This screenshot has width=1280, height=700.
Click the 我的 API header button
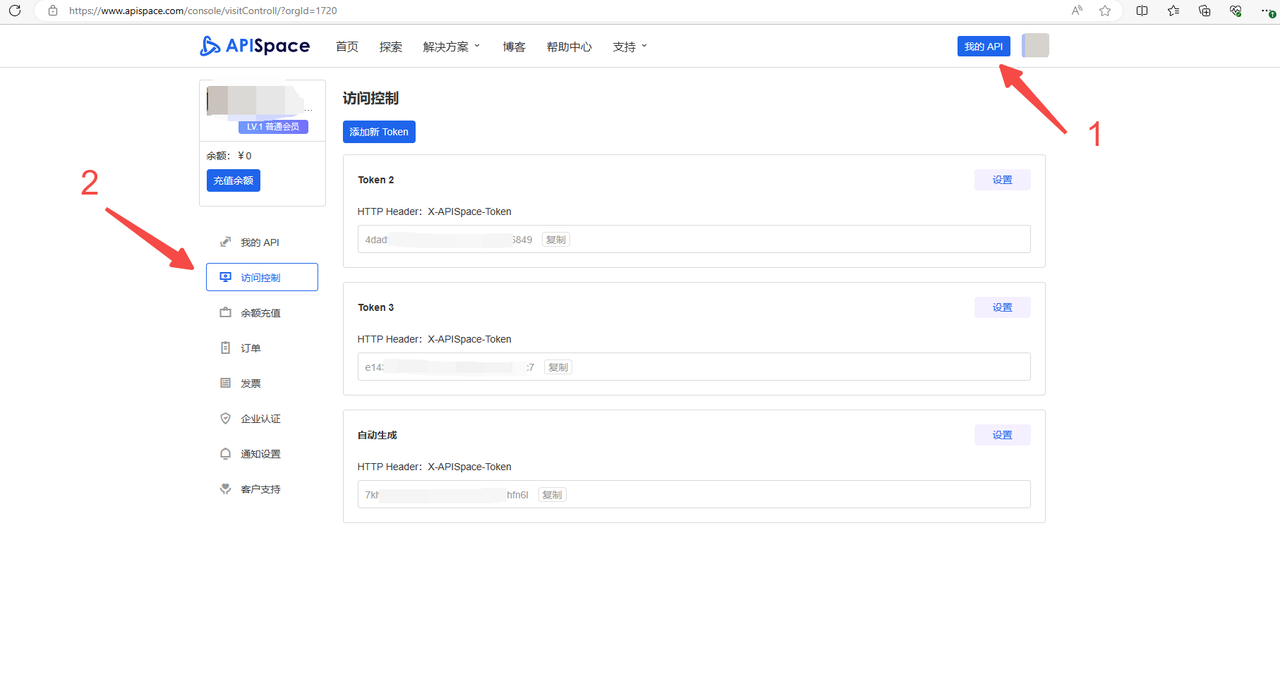[x=983, y=45]
